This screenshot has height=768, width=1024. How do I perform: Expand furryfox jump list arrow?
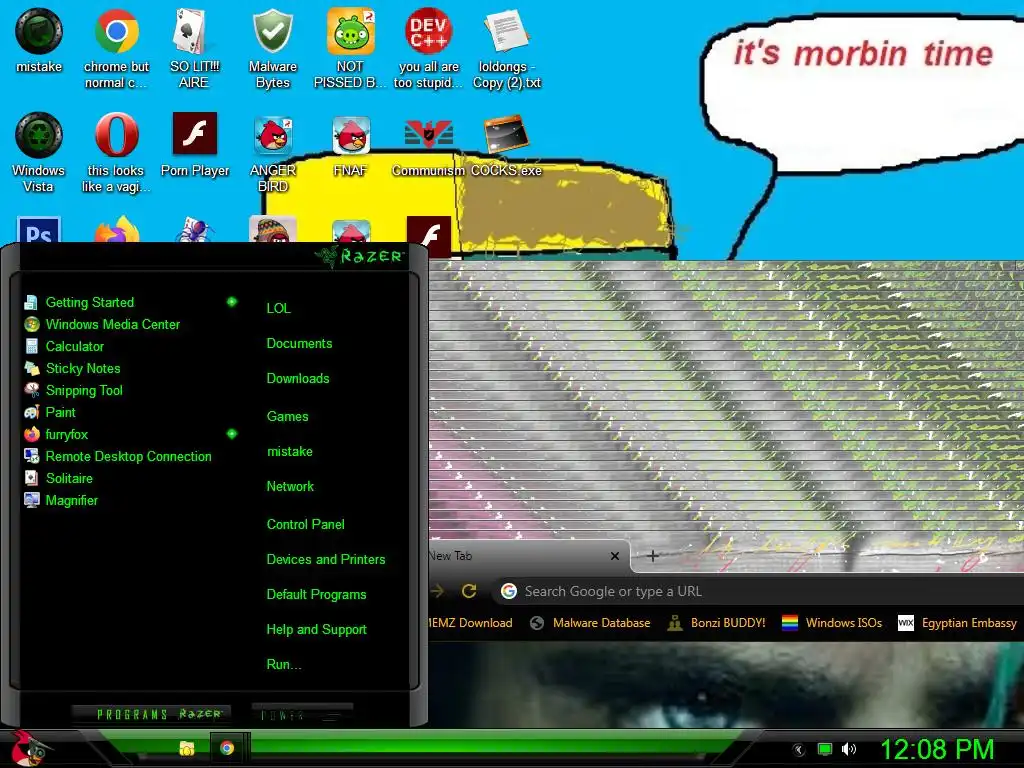[x=232, y=434]
